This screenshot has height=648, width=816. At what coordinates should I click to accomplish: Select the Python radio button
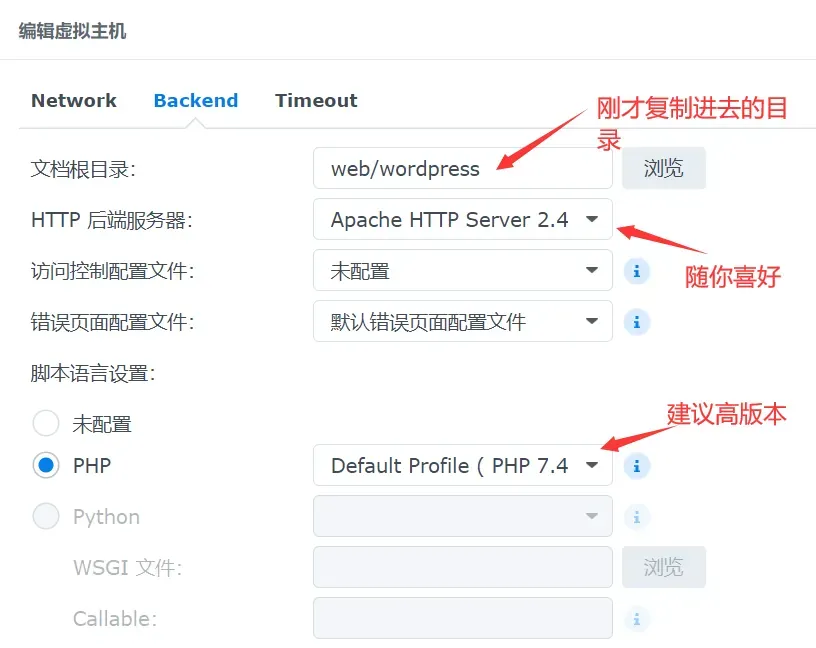(x=46, y=516)
